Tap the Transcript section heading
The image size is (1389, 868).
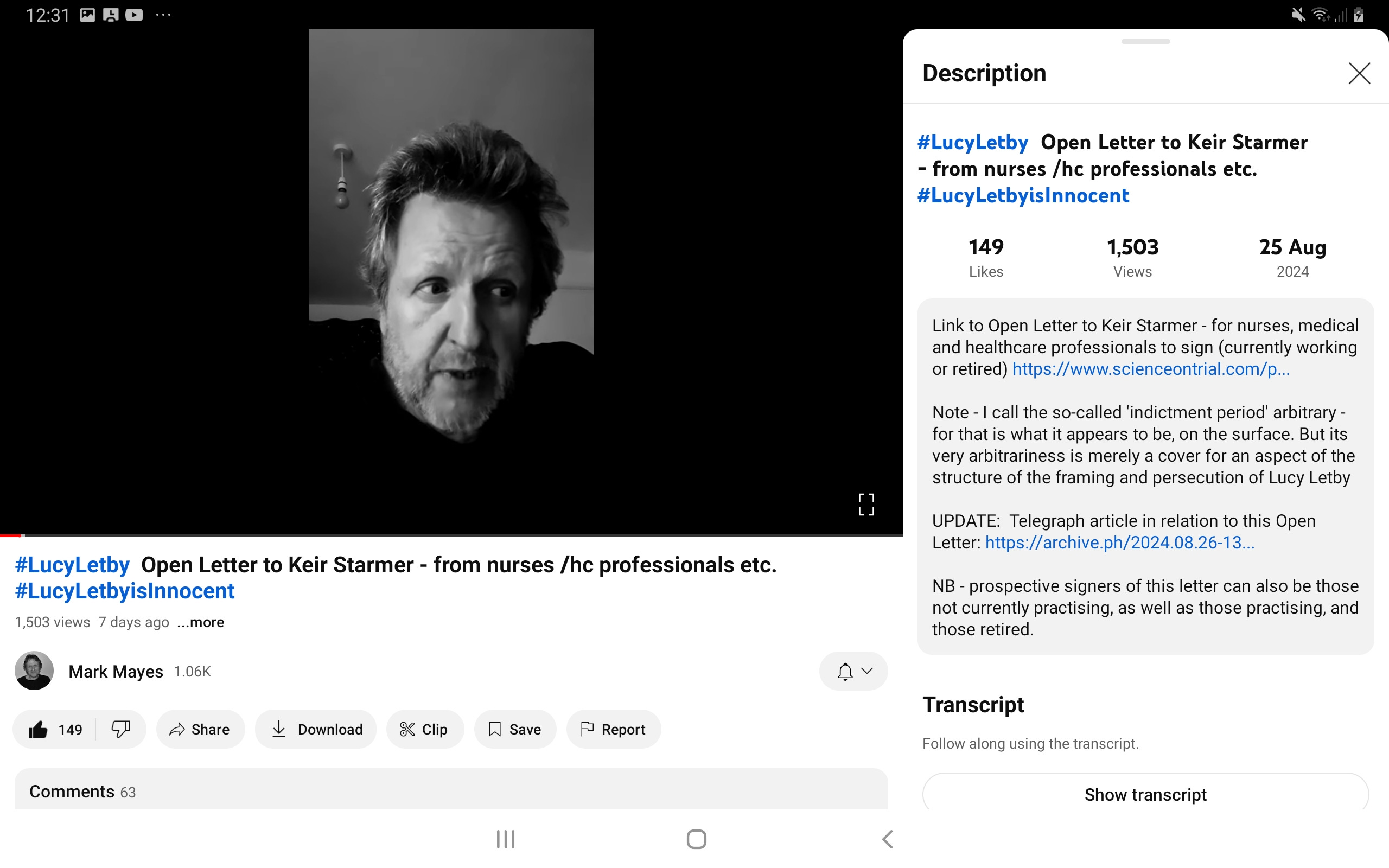pos(973,704)
